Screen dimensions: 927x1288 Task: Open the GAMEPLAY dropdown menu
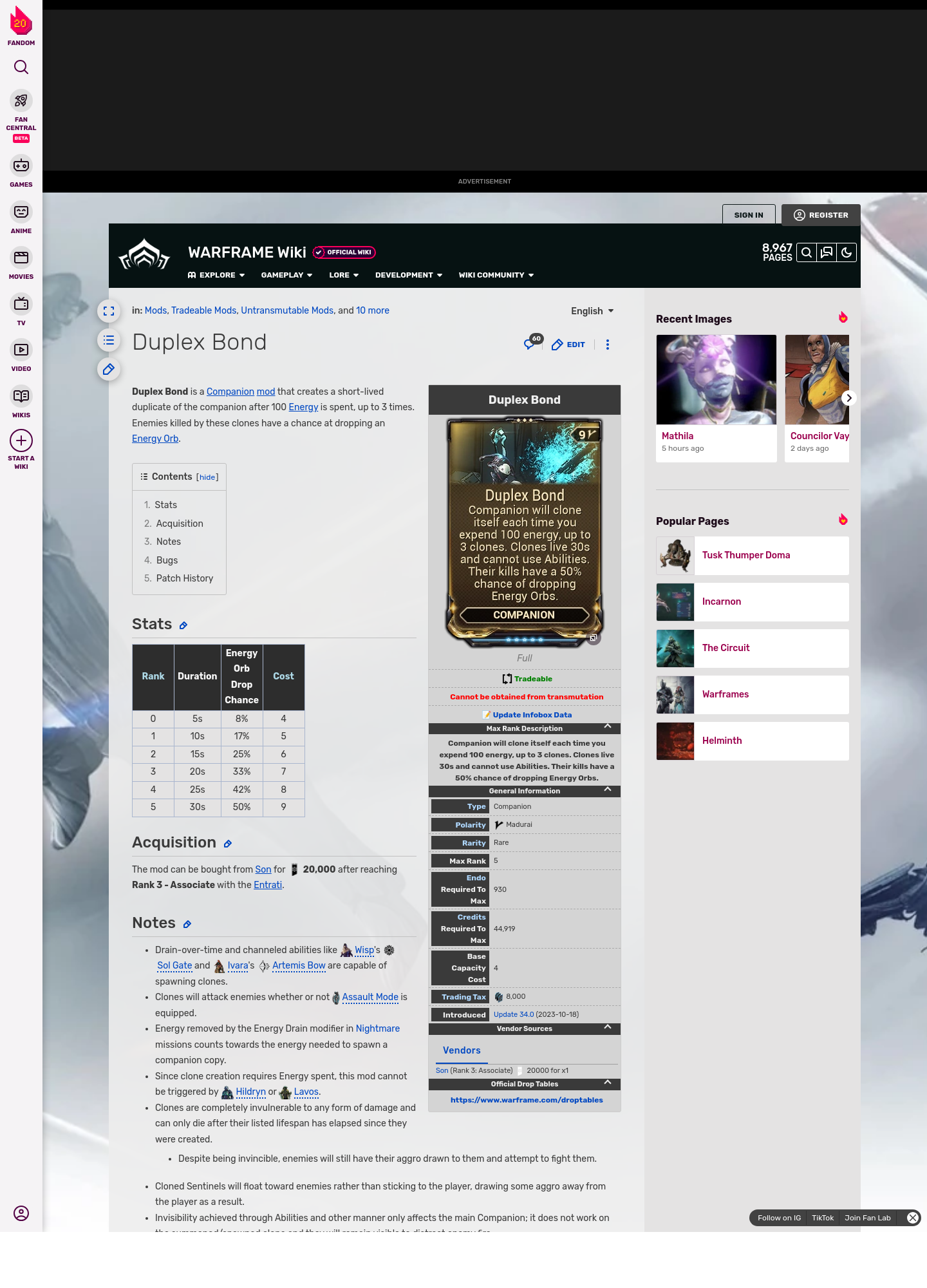(x=286, y=275)
